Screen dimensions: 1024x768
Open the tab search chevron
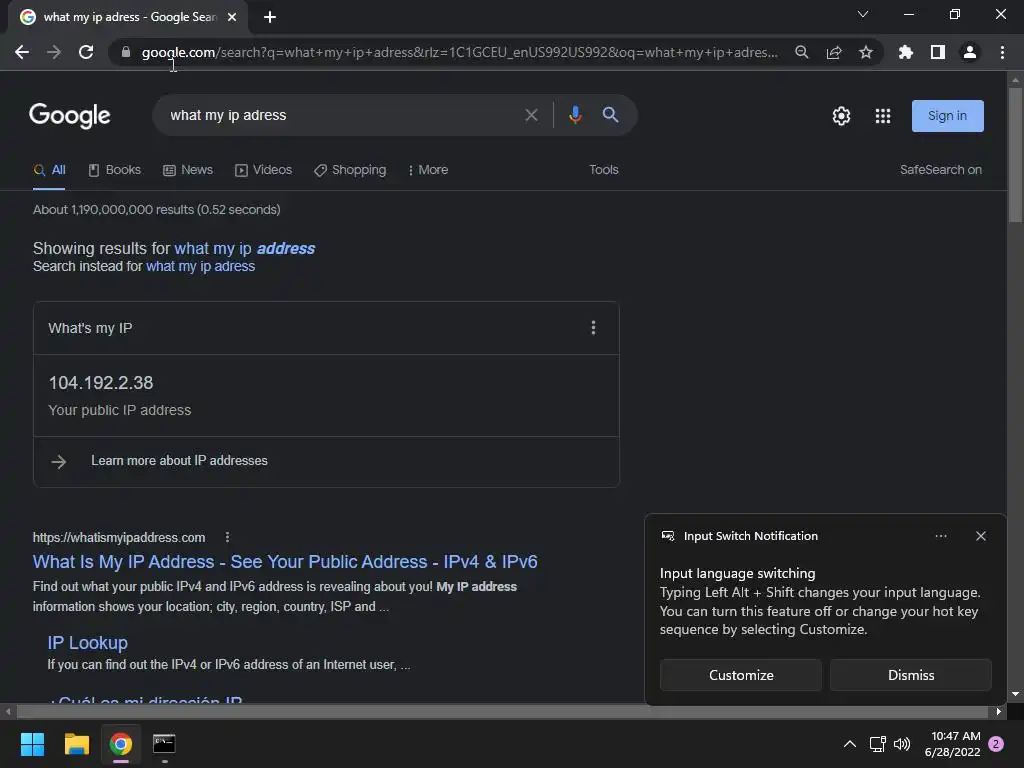pyautogui.click(x=863, y=14)
